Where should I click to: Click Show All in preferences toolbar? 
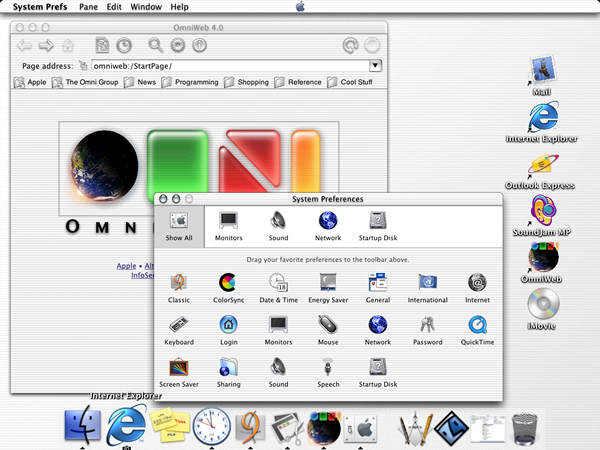click(179, 225)
